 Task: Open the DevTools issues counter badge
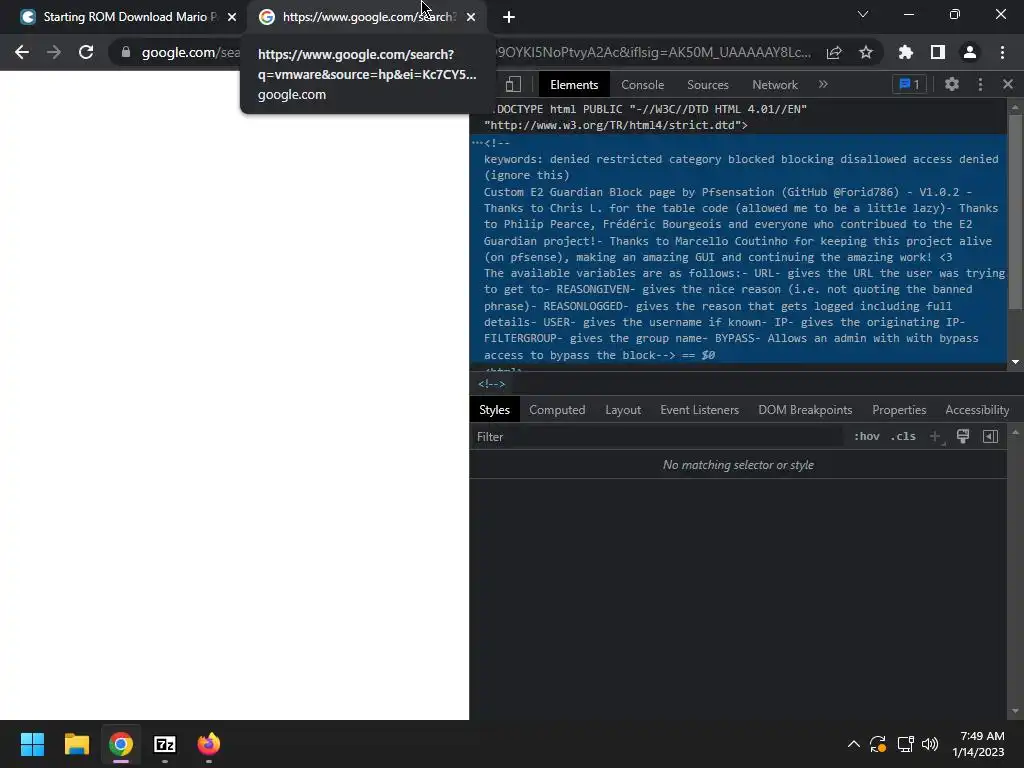coord(909,84)
